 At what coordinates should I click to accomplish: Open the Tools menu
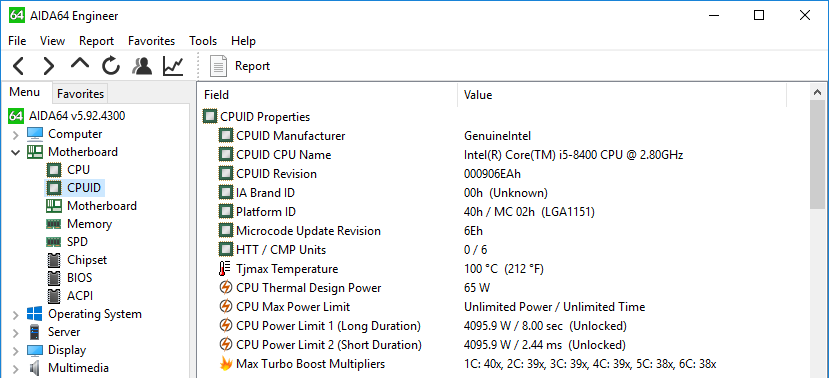[203, 41]
